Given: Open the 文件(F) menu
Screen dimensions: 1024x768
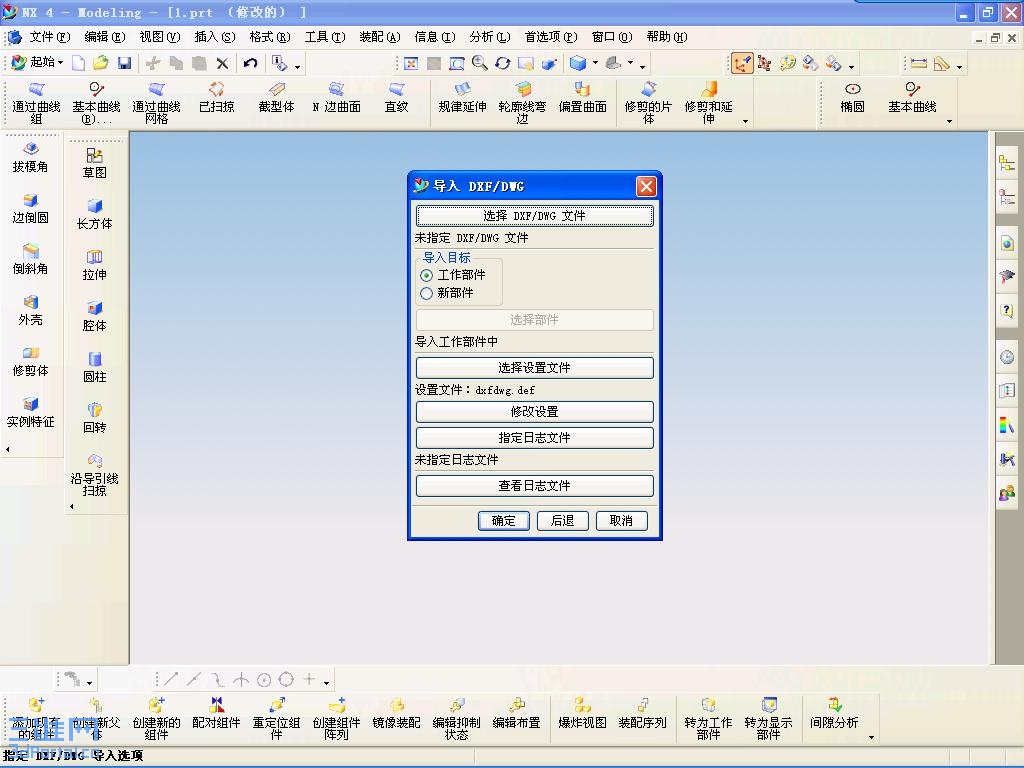Looking at the screenshot, I should [49, 37].
